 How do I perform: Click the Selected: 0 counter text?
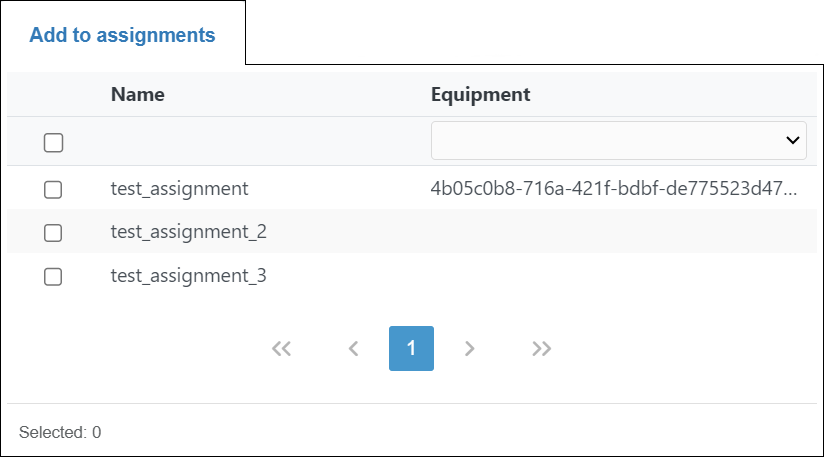pos(60,433)
